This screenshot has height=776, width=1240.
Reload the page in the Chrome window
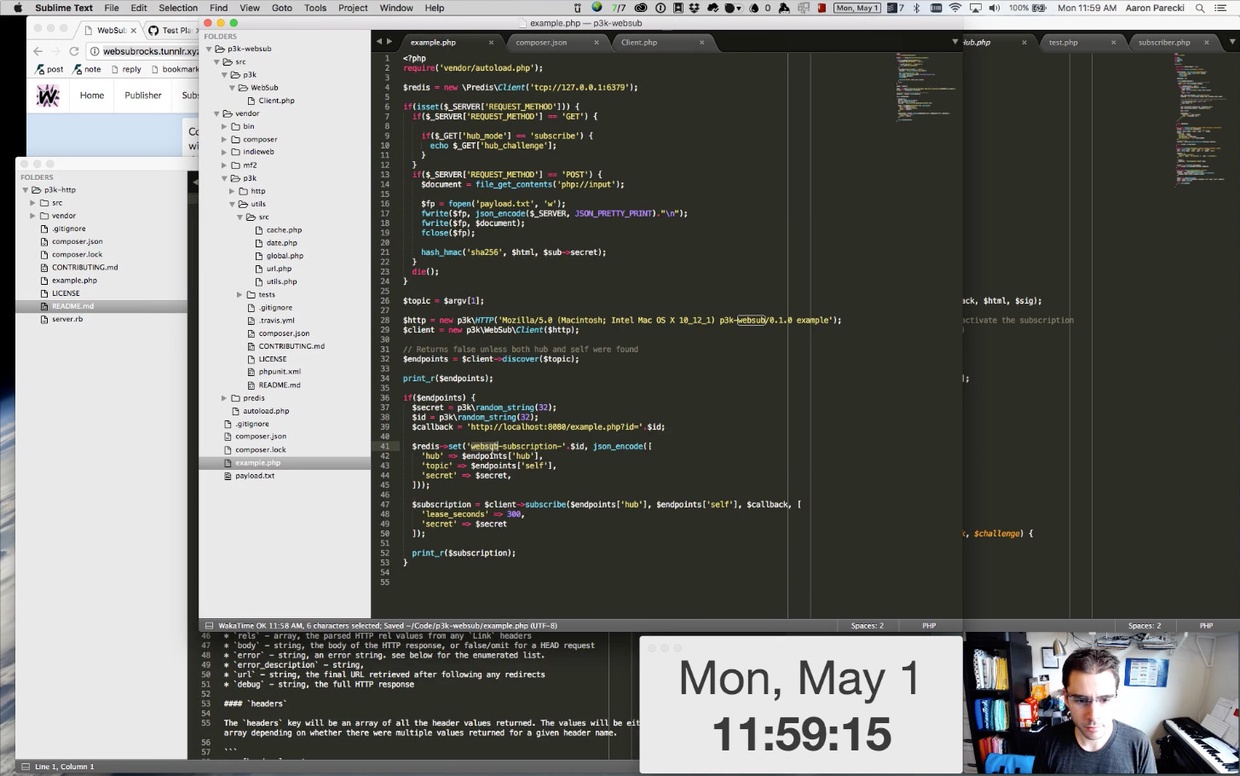(x=74, y=51)
